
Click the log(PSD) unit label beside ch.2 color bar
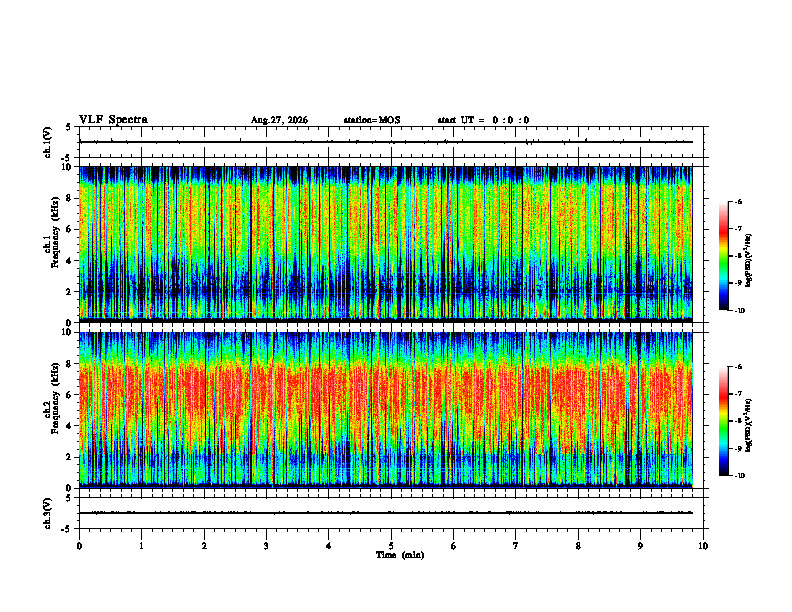click(x=749, y=426)
